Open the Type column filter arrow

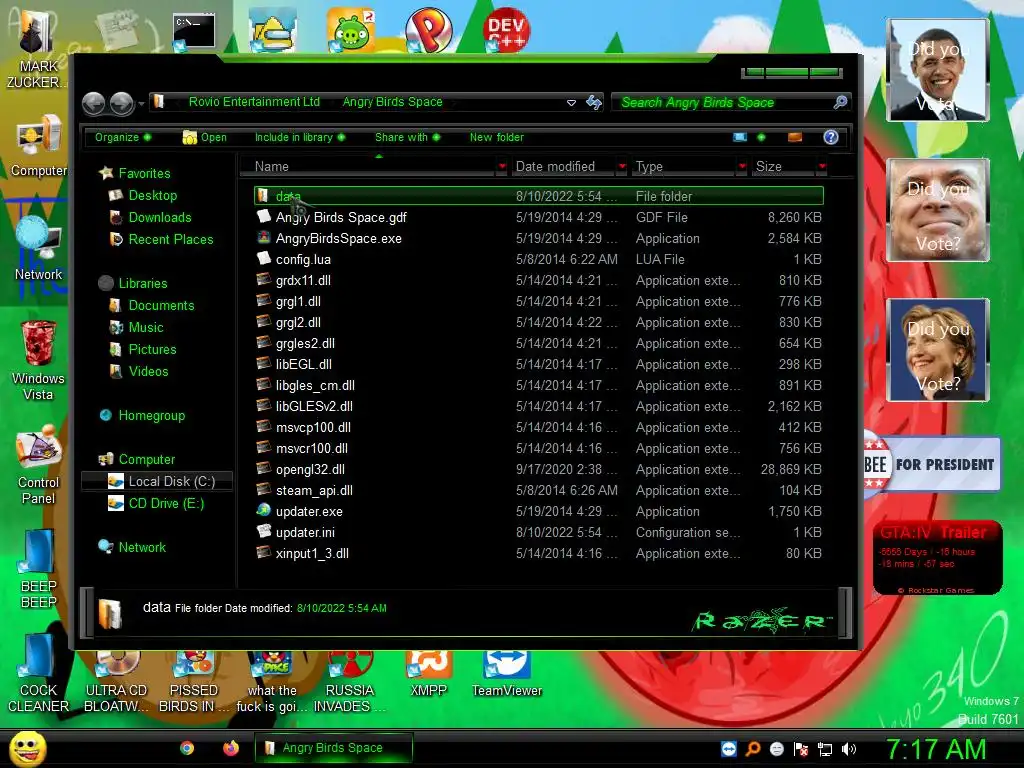(x=742, y=167)
